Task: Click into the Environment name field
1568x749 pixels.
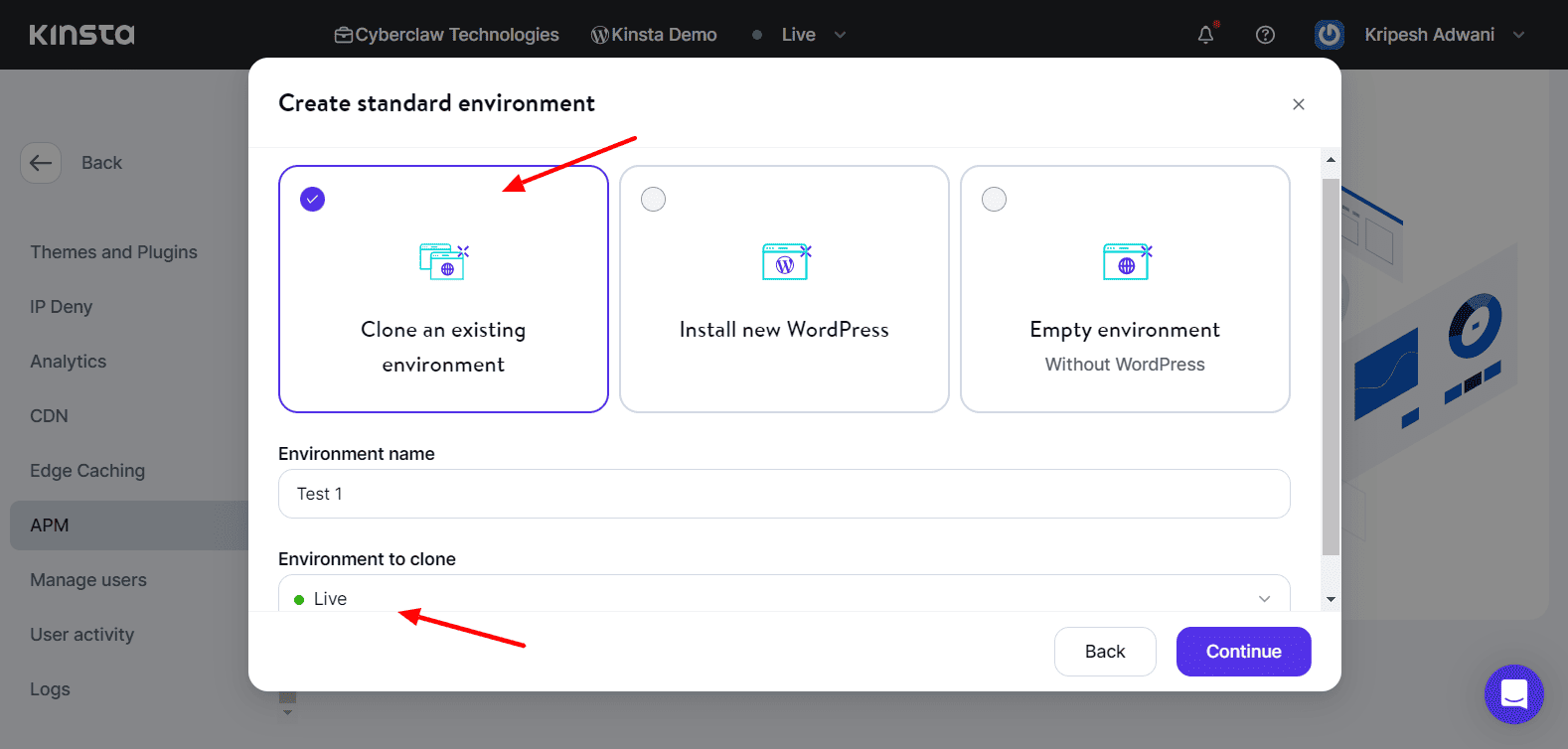Action: [783, 494]
